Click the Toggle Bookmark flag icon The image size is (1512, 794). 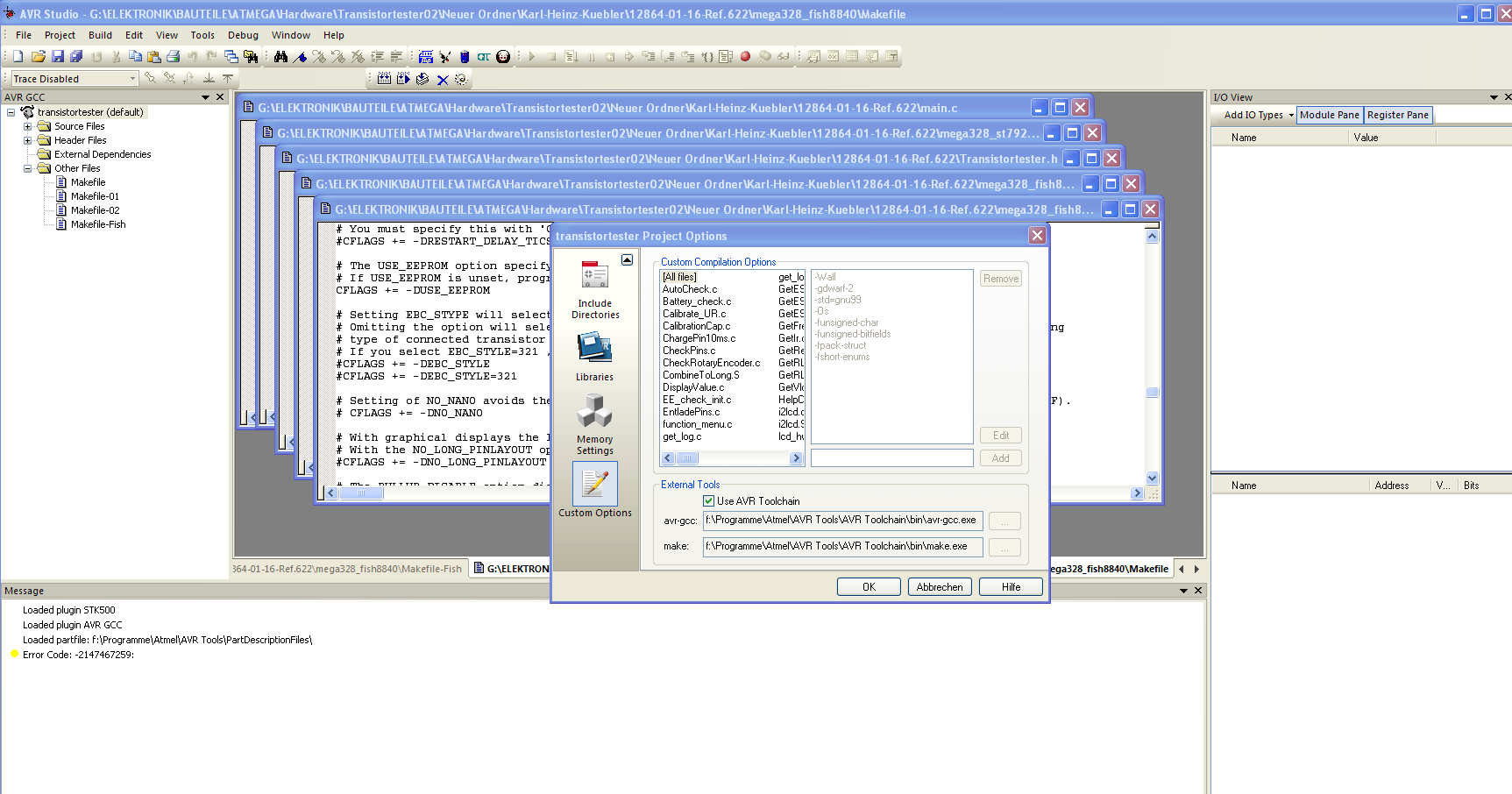pos(301,56)
